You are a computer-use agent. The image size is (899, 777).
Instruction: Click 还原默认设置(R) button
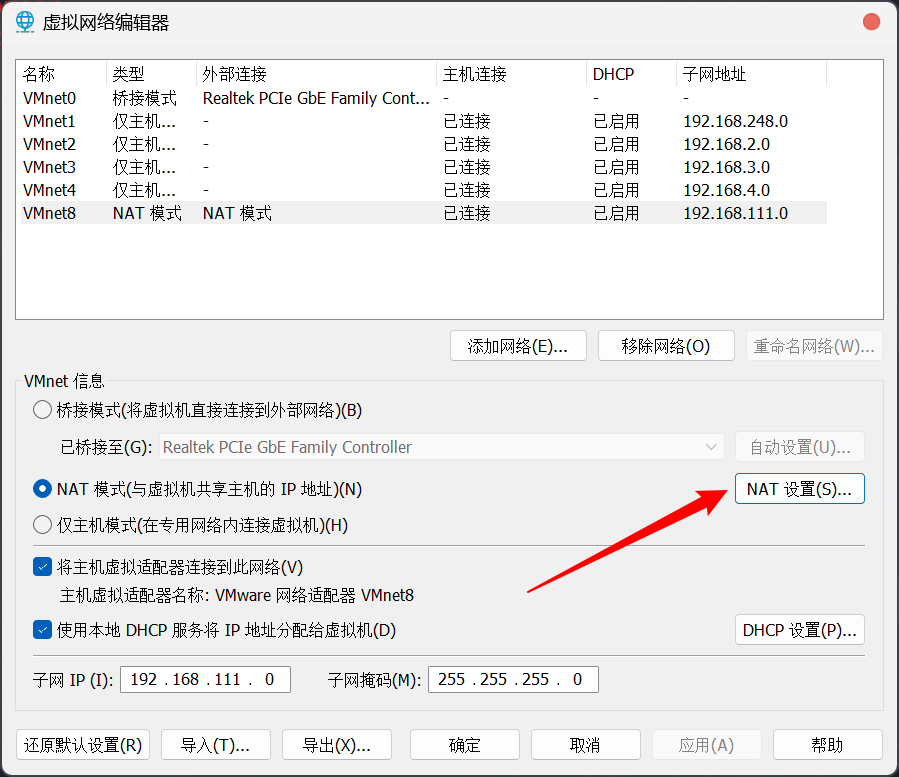[83, 744]
